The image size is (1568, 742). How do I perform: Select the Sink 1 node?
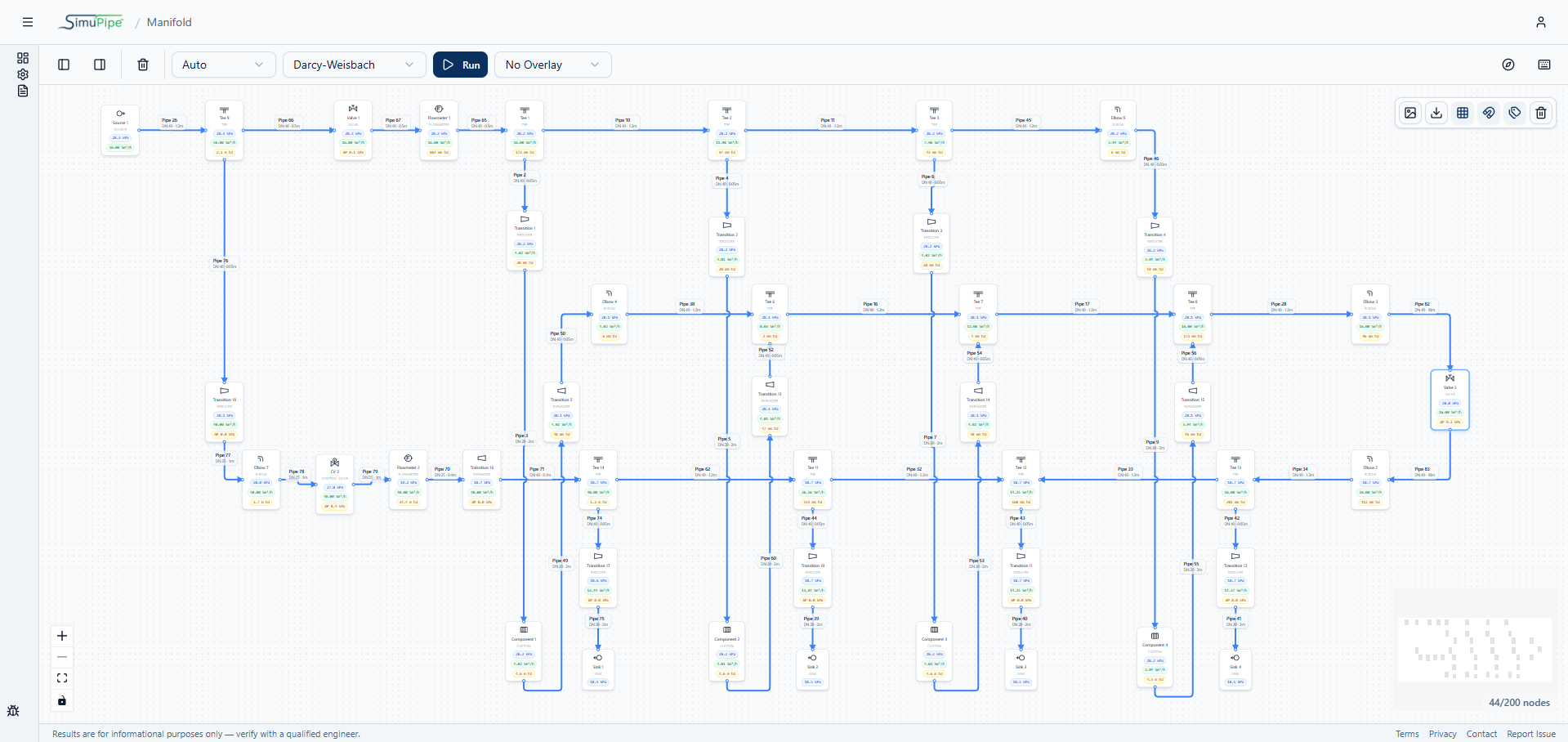598,670
